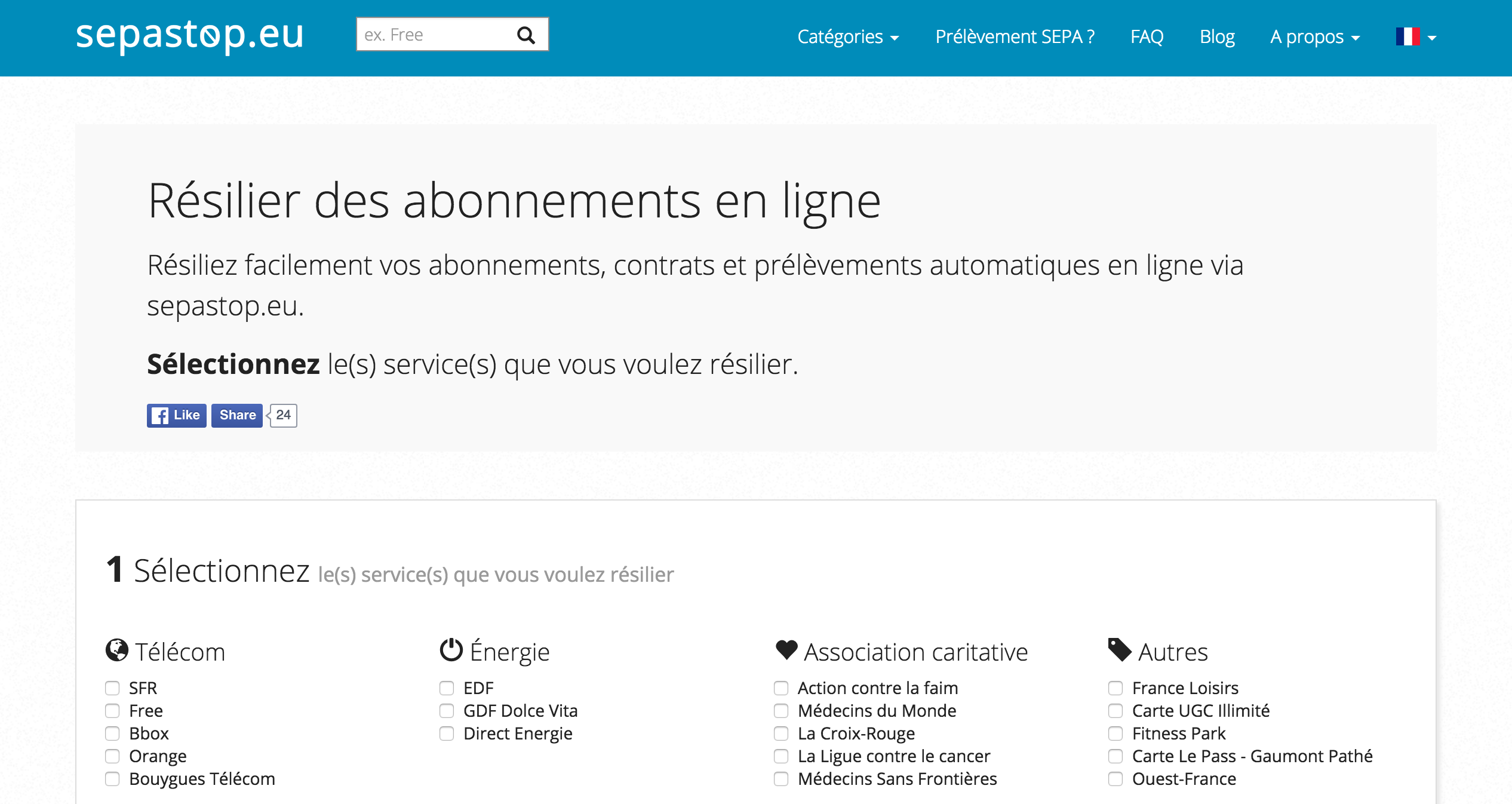This screenshot has width=1512, height=804.
Task: Click into the 'ex. Free' search field
Action: point(433,35)
